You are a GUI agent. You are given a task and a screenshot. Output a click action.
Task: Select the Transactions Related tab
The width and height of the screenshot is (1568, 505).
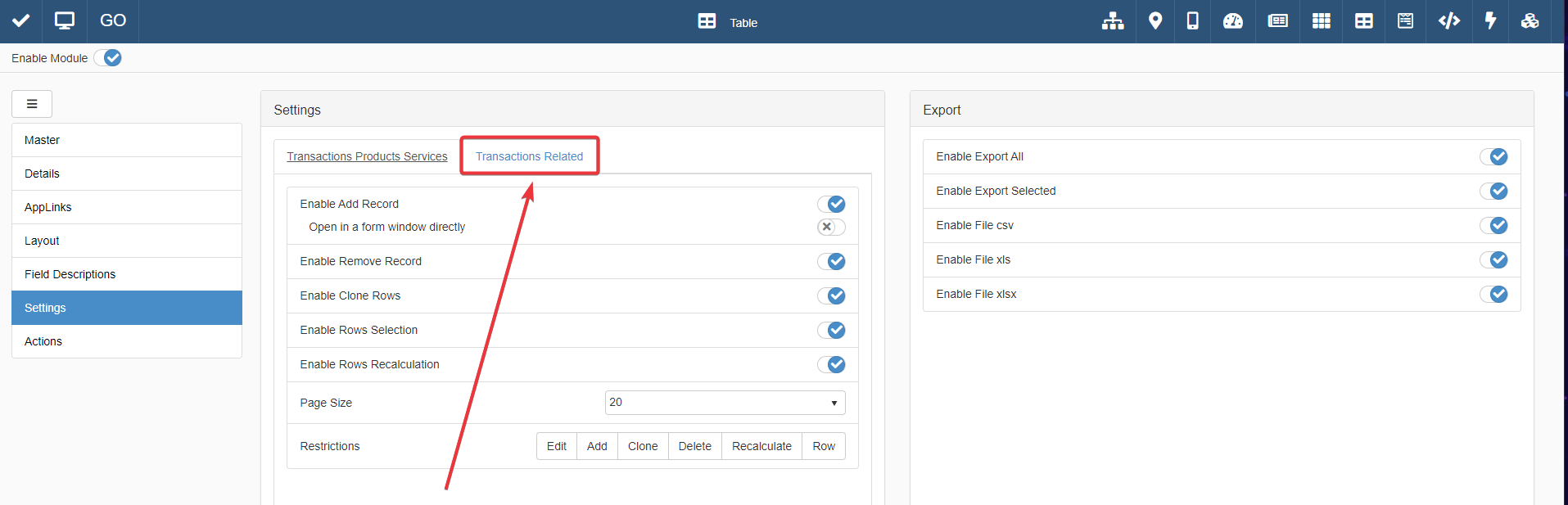[529, 156]
